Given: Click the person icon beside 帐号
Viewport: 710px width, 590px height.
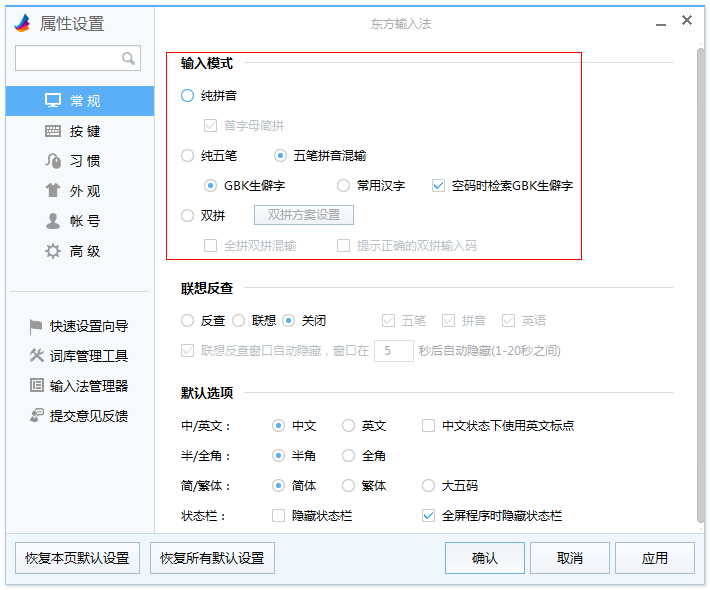Looking at the screenshot, I should point(53,221).
